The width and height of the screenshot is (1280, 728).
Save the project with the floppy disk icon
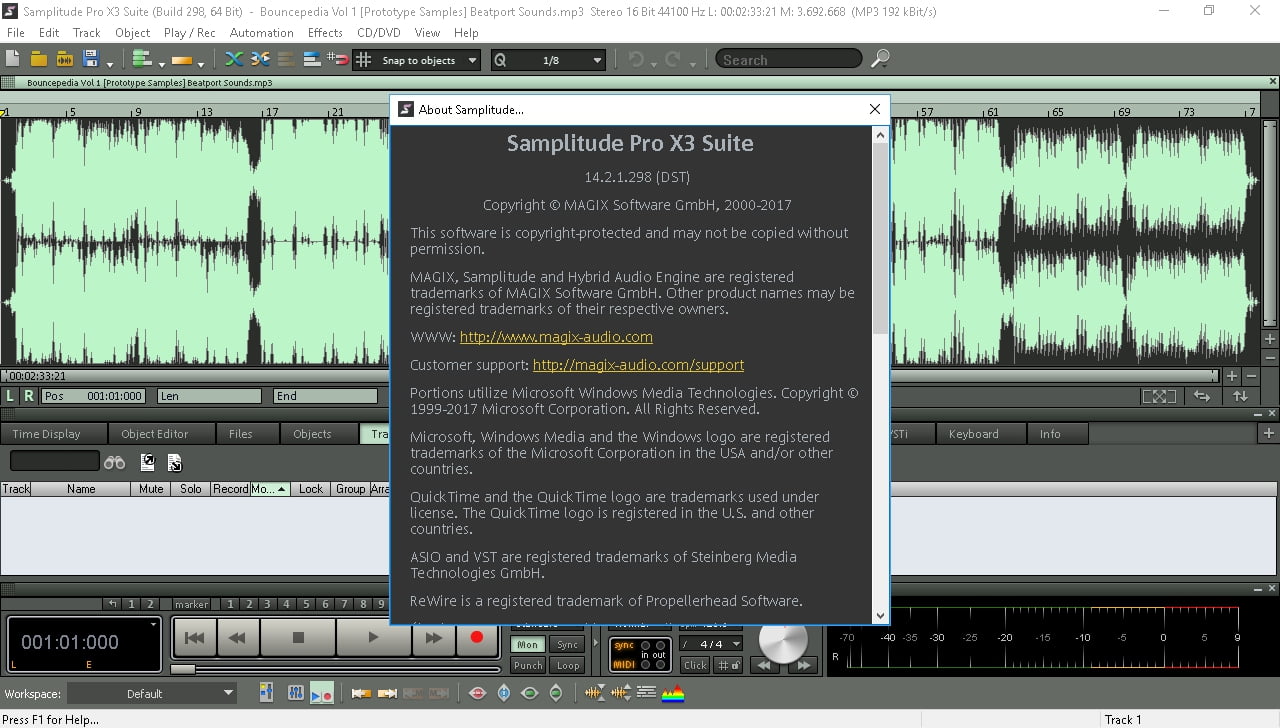[x=91, y=60]
